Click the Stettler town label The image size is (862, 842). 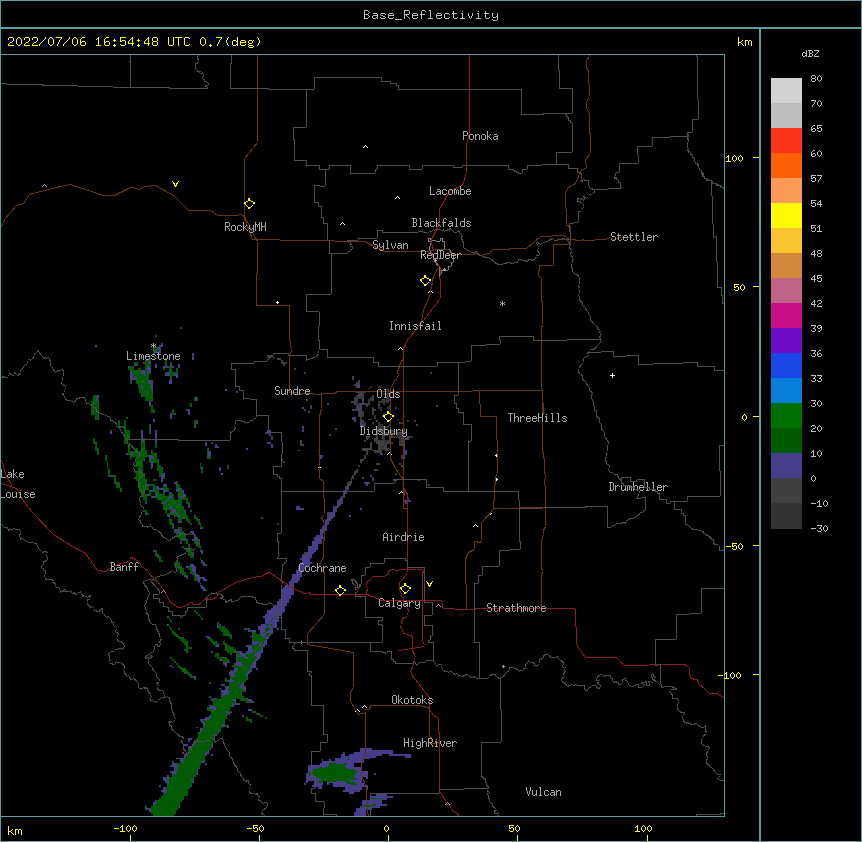[634, 237]
